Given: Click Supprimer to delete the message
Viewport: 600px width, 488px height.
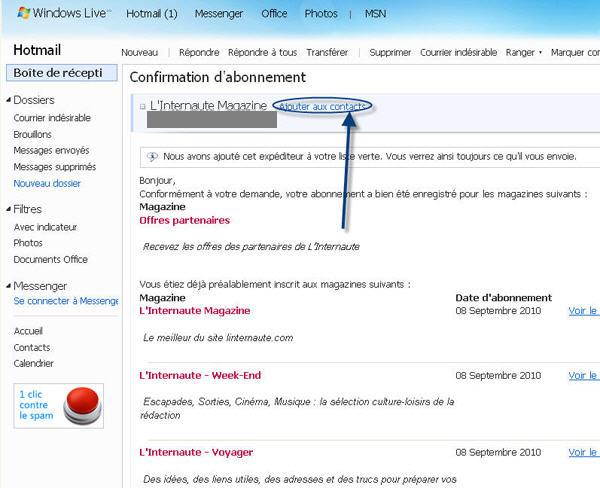Looking at the screenshot, I should click(x=390, y=52).
